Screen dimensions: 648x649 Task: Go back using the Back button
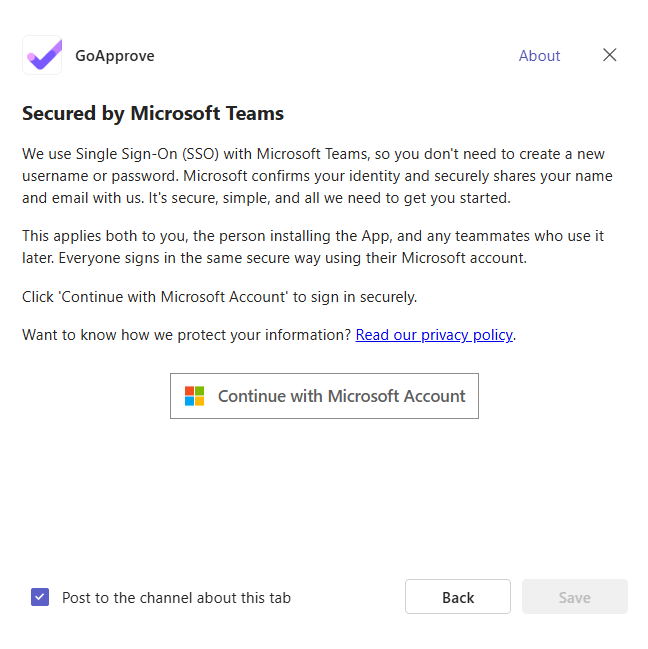click(x=458, y=597)
